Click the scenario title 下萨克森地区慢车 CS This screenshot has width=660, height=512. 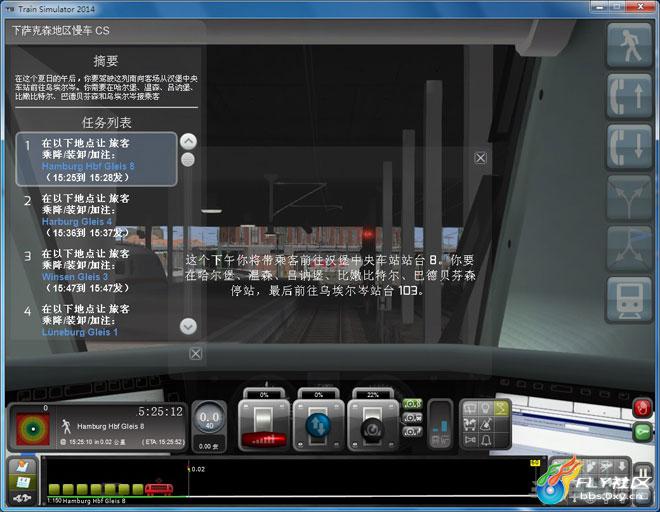coord(61,30)
